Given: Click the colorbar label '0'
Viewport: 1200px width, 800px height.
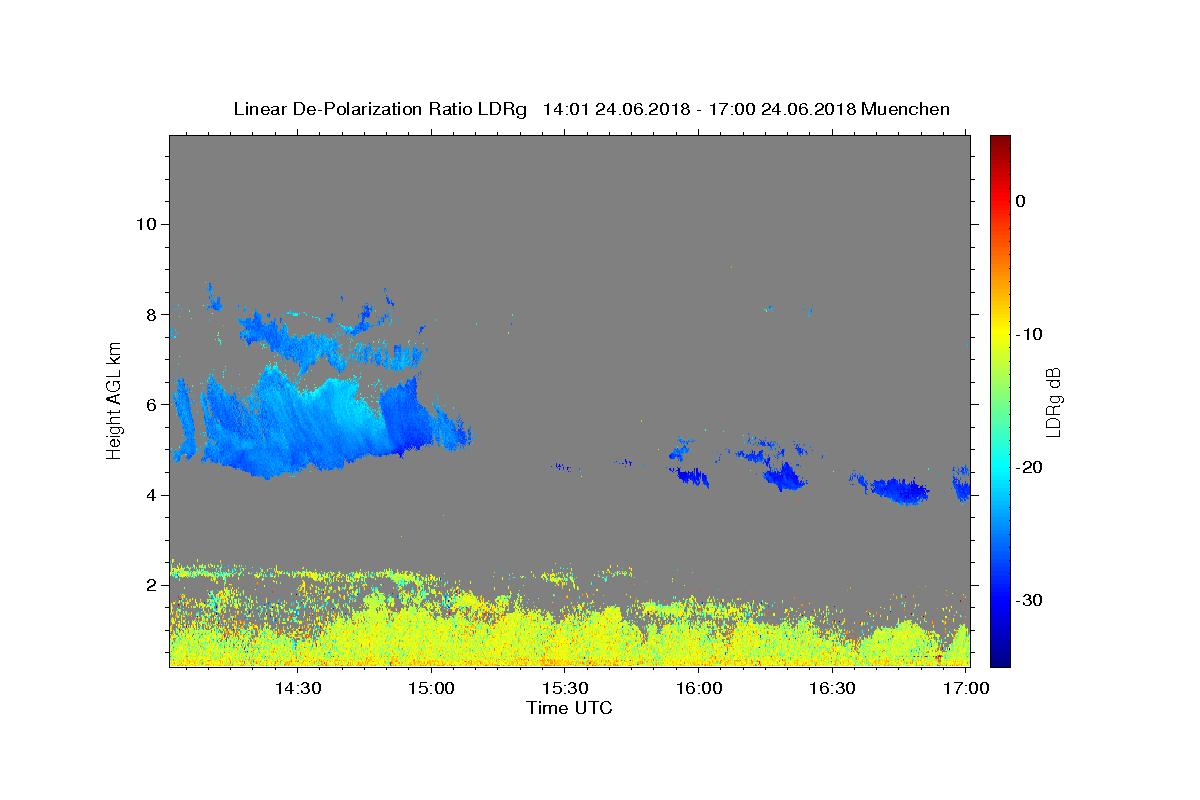Looking at the screenshot, I should click(1020, 201).
